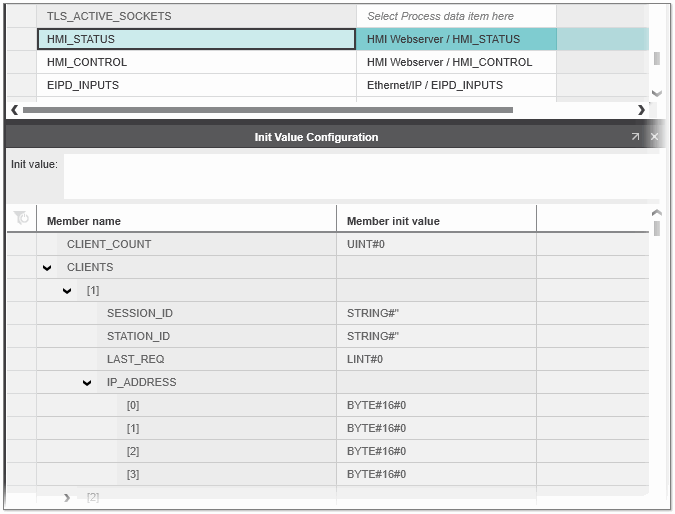Click scroll-down arrow of upper table

click(657, 93)
